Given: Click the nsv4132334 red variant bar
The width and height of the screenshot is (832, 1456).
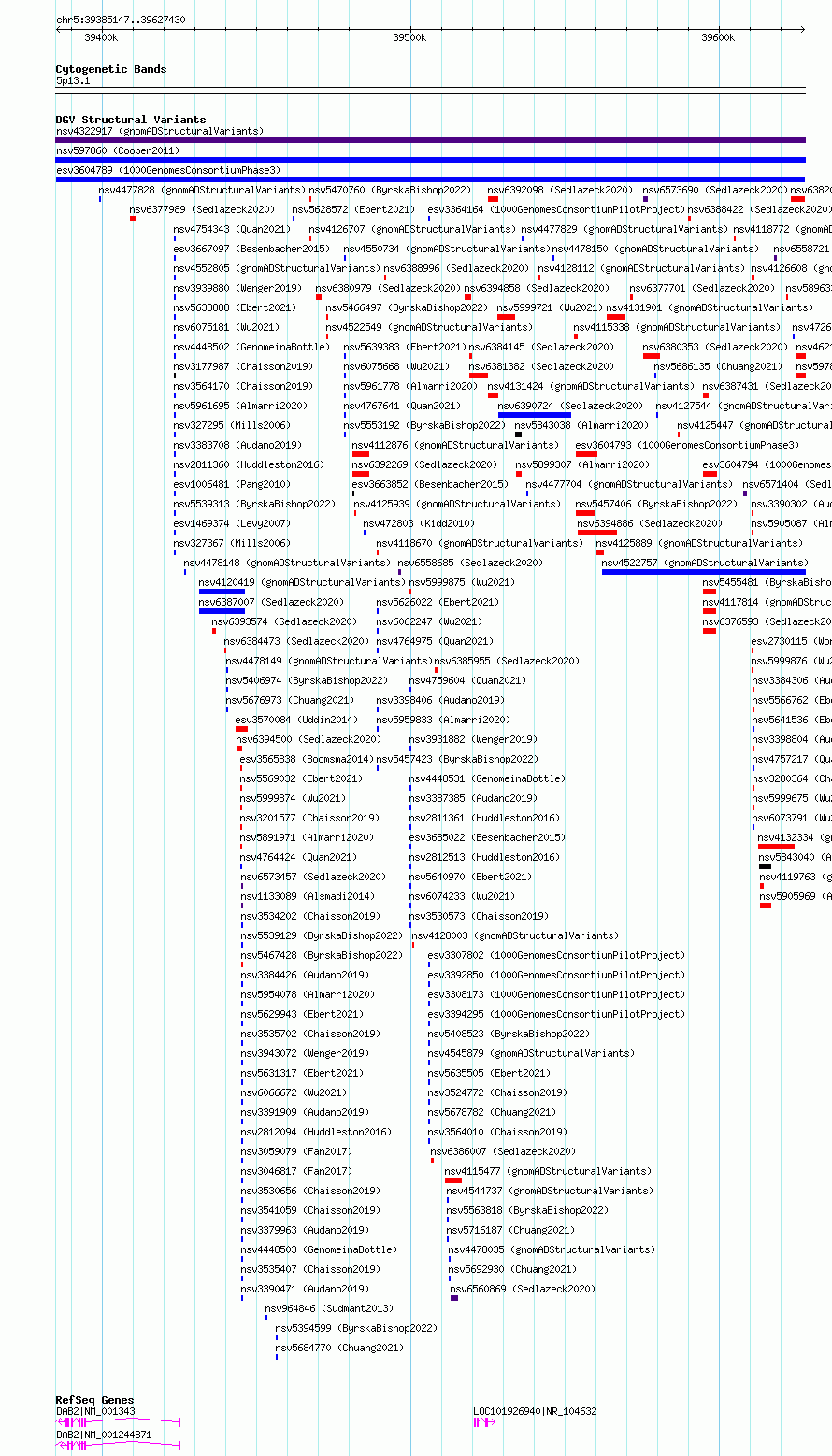Looking at the screenshot, I should (x=776, y=847).
